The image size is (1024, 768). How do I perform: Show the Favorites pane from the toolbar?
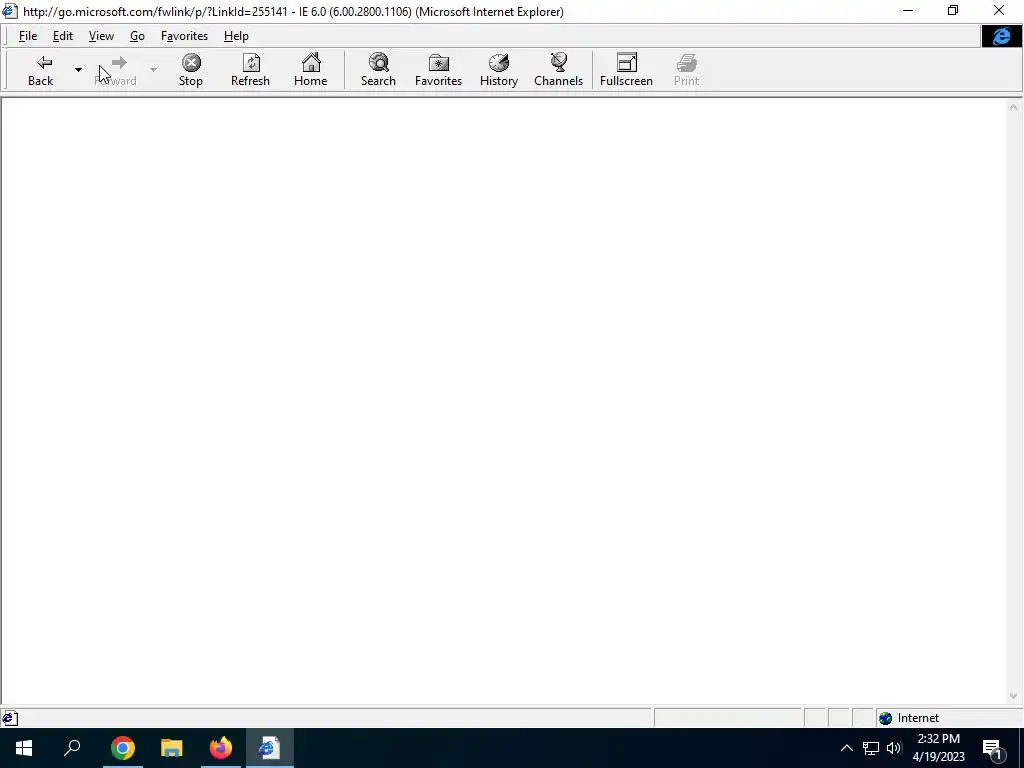[x=438, y=71]
